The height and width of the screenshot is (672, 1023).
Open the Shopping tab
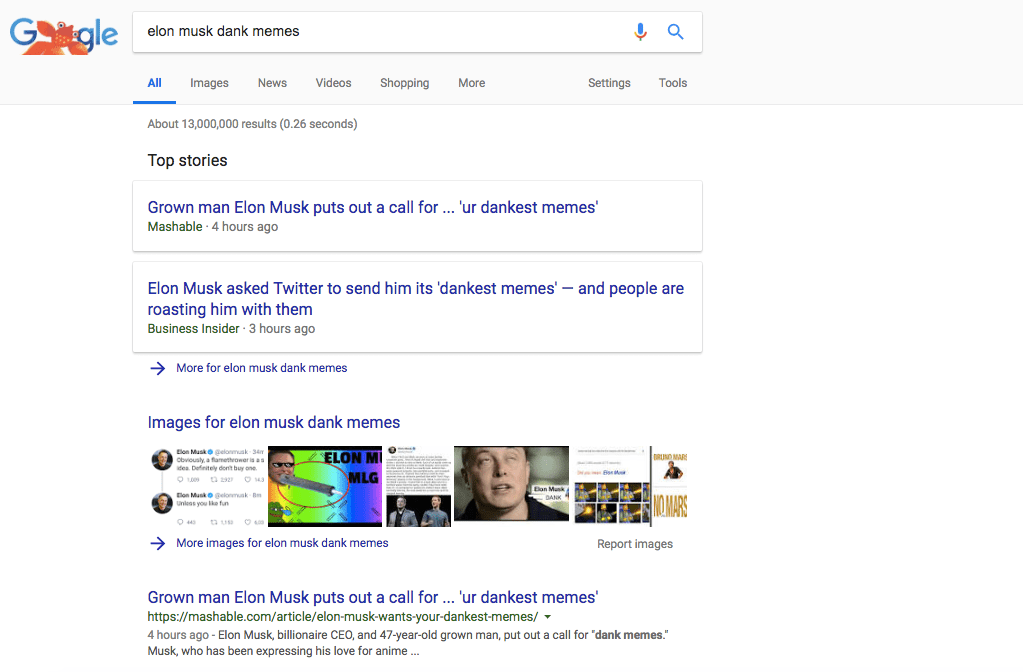coord(405,83)
